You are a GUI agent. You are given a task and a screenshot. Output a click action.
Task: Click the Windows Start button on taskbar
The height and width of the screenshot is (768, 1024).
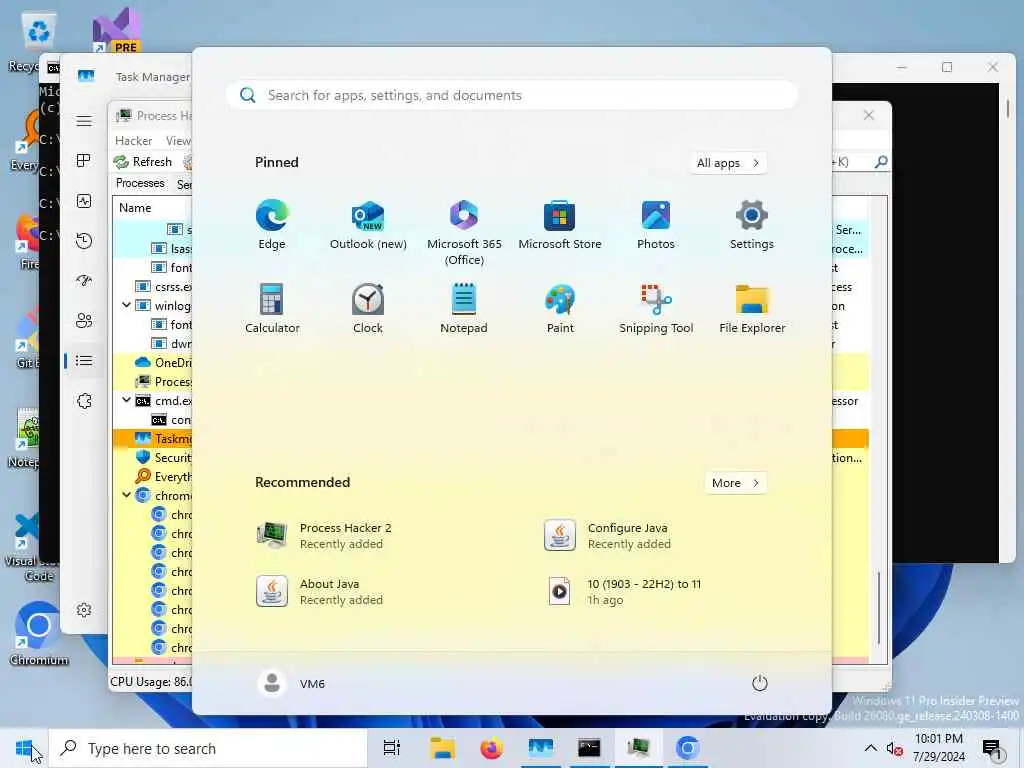pos(24,748)
